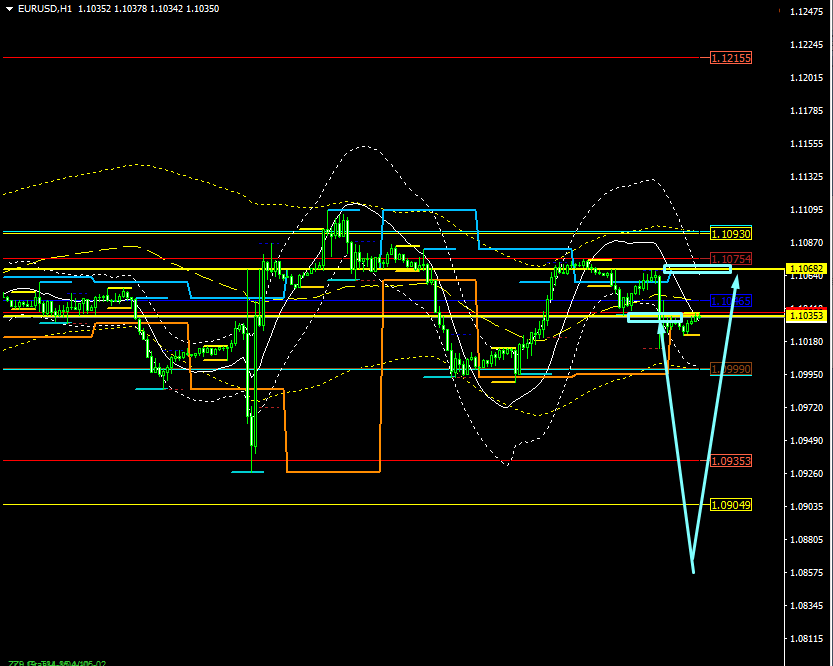Click 1.08805 on the price scale

(806, 540)
